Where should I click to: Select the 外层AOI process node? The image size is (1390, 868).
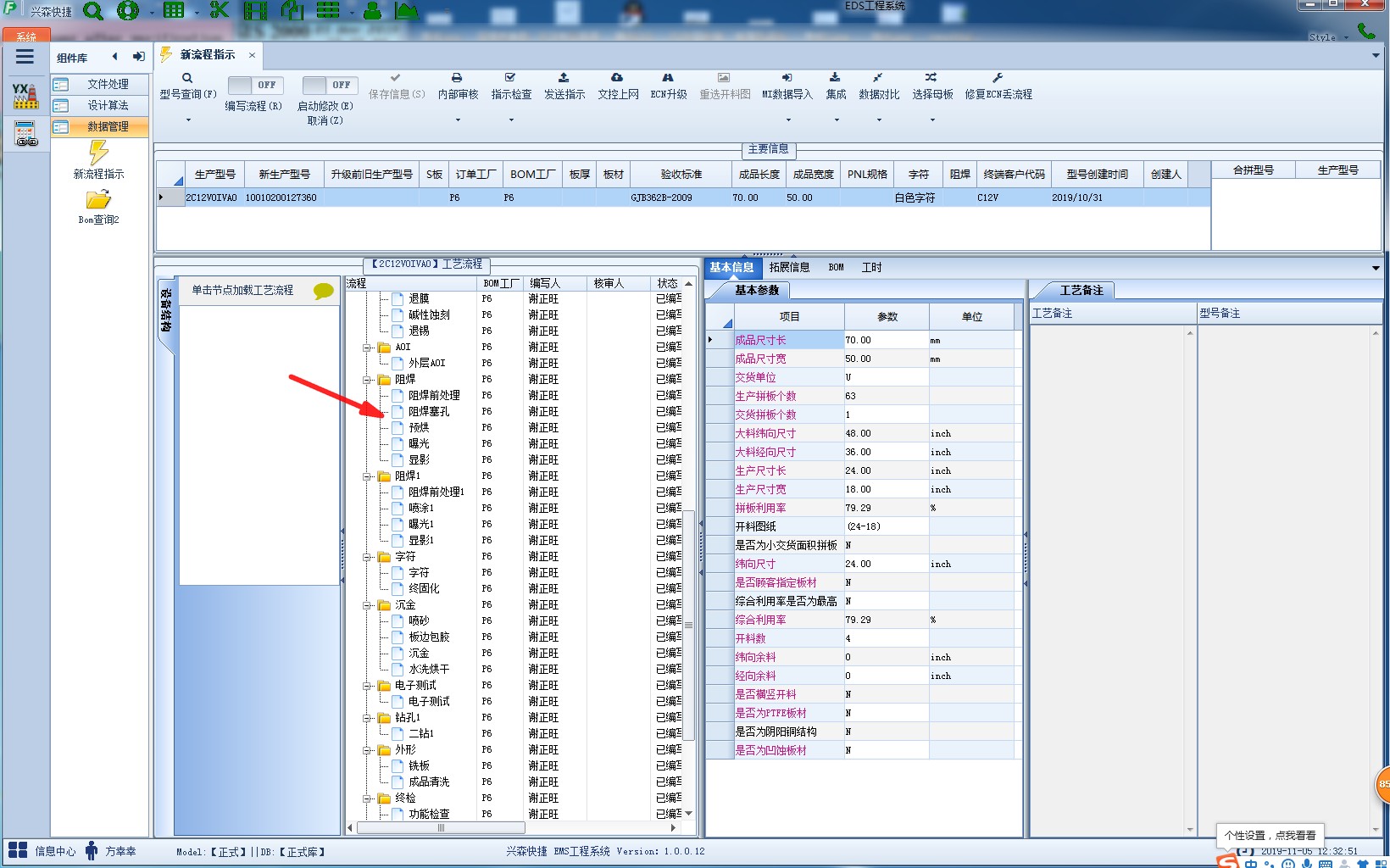click(x=426, y=363)
